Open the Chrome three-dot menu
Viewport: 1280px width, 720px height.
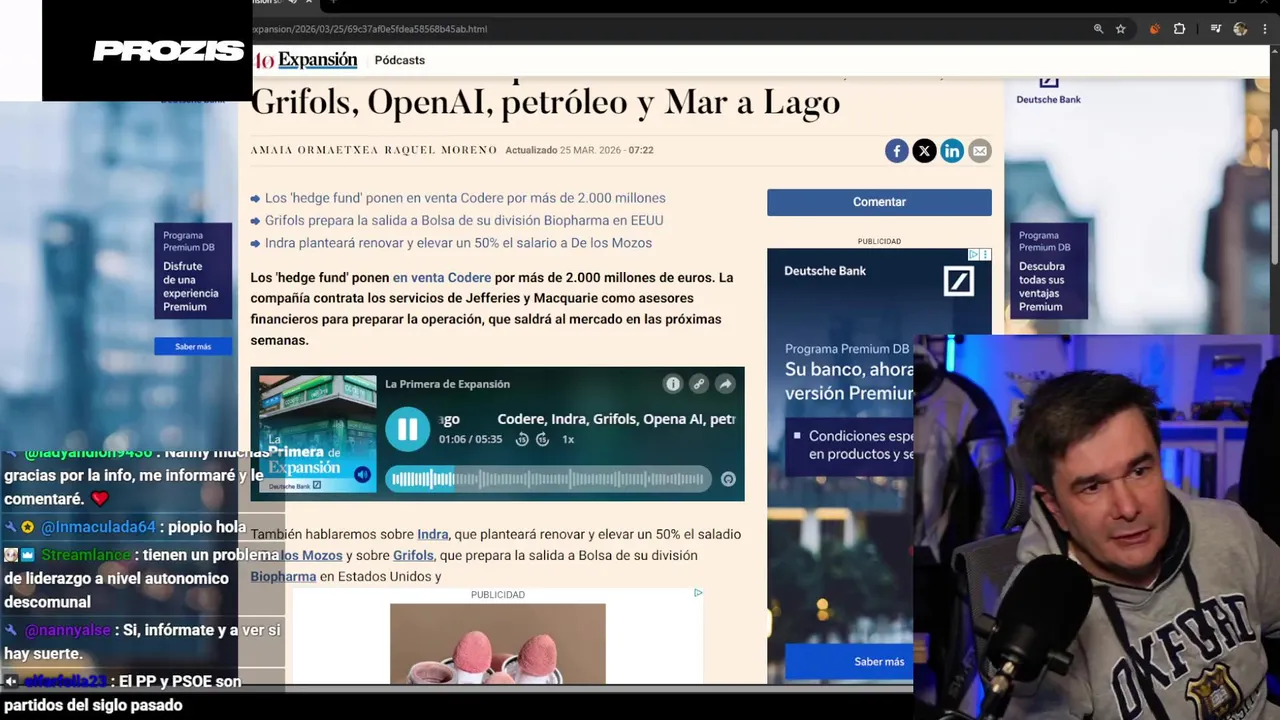pos(1265,29)
